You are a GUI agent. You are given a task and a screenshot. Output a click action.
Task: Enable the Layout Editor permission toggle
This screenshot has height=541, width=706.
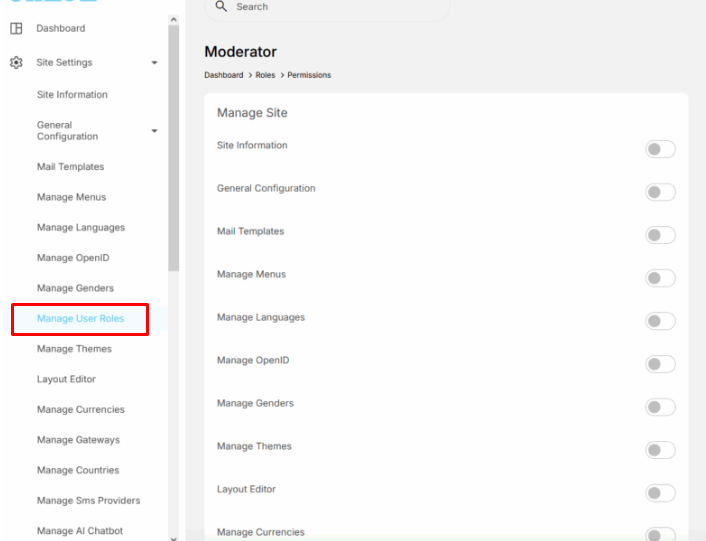(660, 493)
